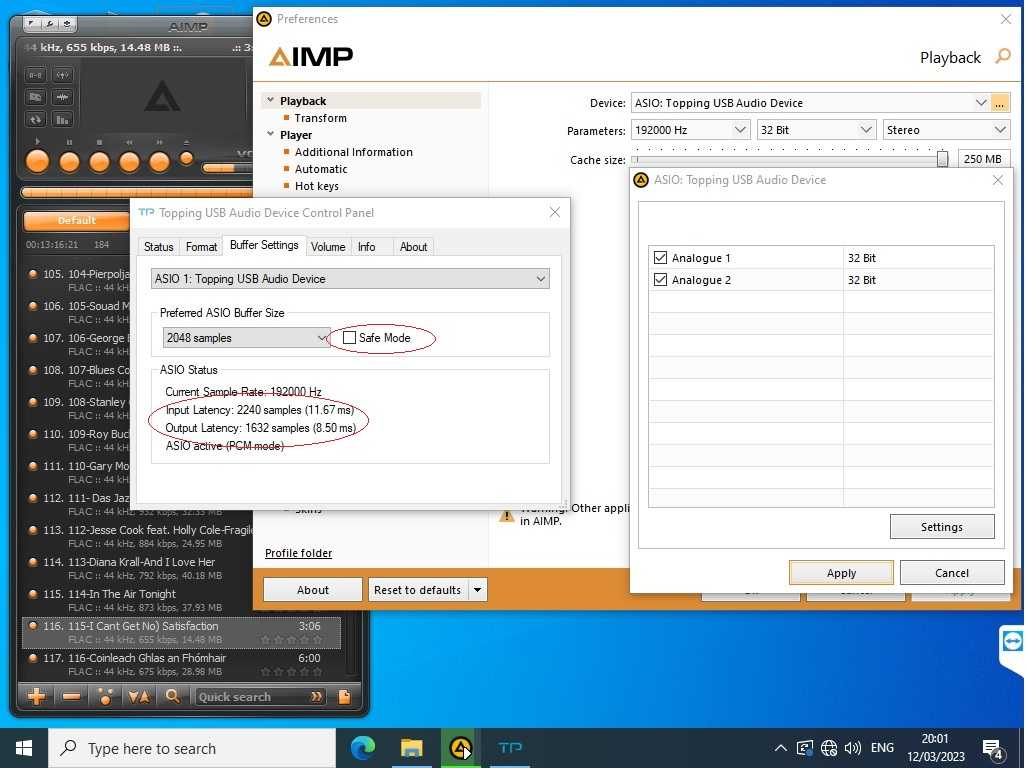This screenshot has height=768, width=1027.
Task: Switch to the Info tab
Action: 366,247
